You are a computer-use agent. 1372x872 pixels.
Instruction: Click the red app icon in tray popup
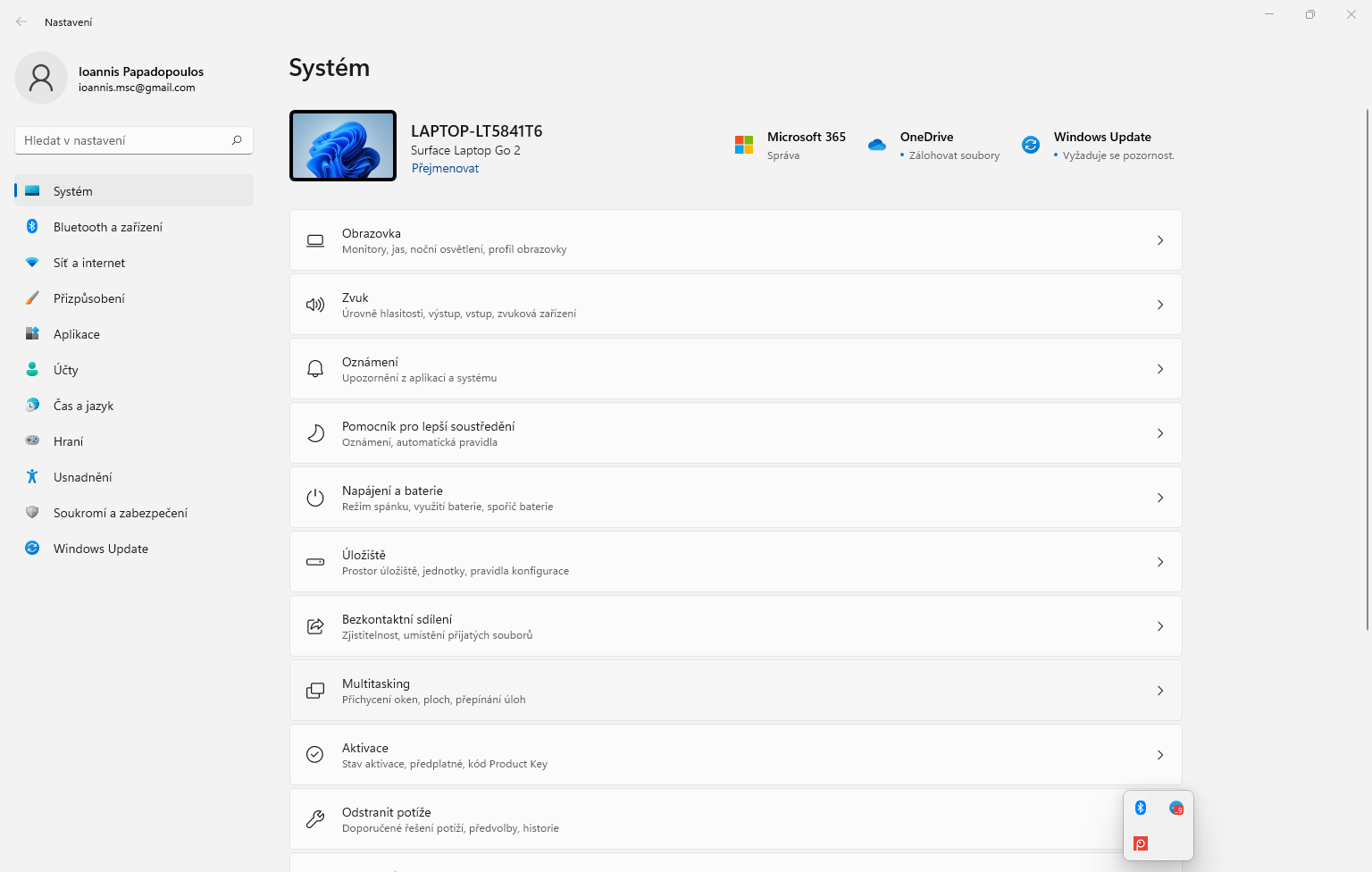(1141, 843)
